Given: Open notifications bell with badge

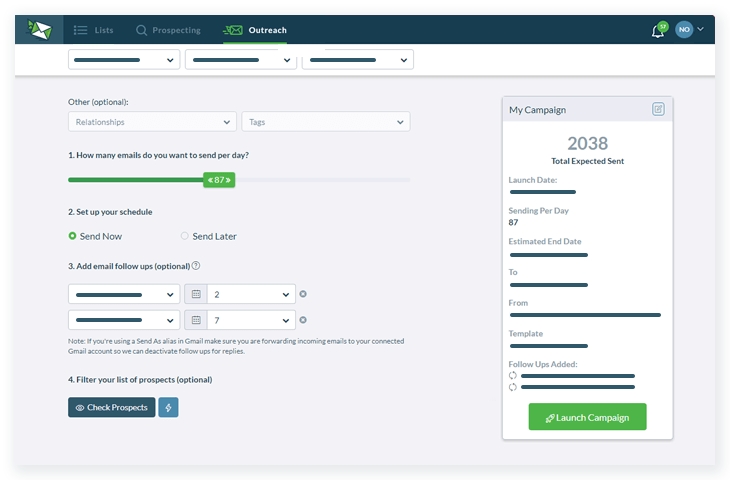Looking at the screenshot, I should pyautogui.click(x=659, y=30).
